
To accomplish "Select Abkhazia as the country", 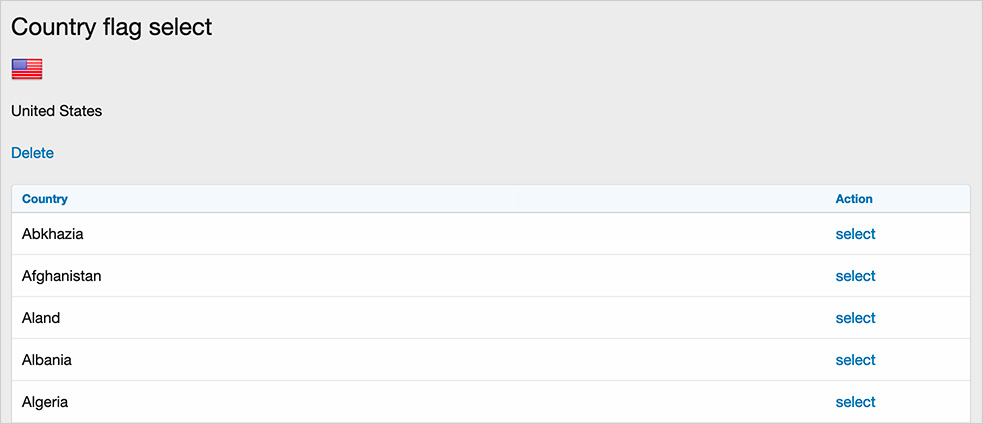I will (x=855, y=234).
